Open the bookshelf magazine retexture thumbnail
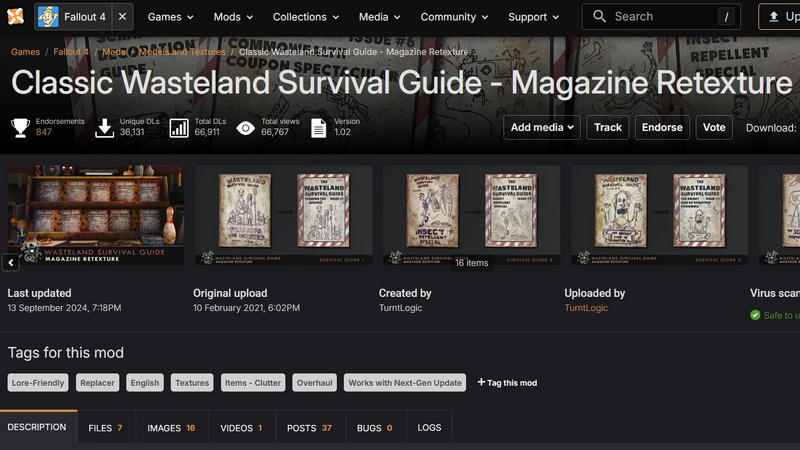Image resolution: width=800 pixels, height=450 pixels. click(x=95, y=215)
